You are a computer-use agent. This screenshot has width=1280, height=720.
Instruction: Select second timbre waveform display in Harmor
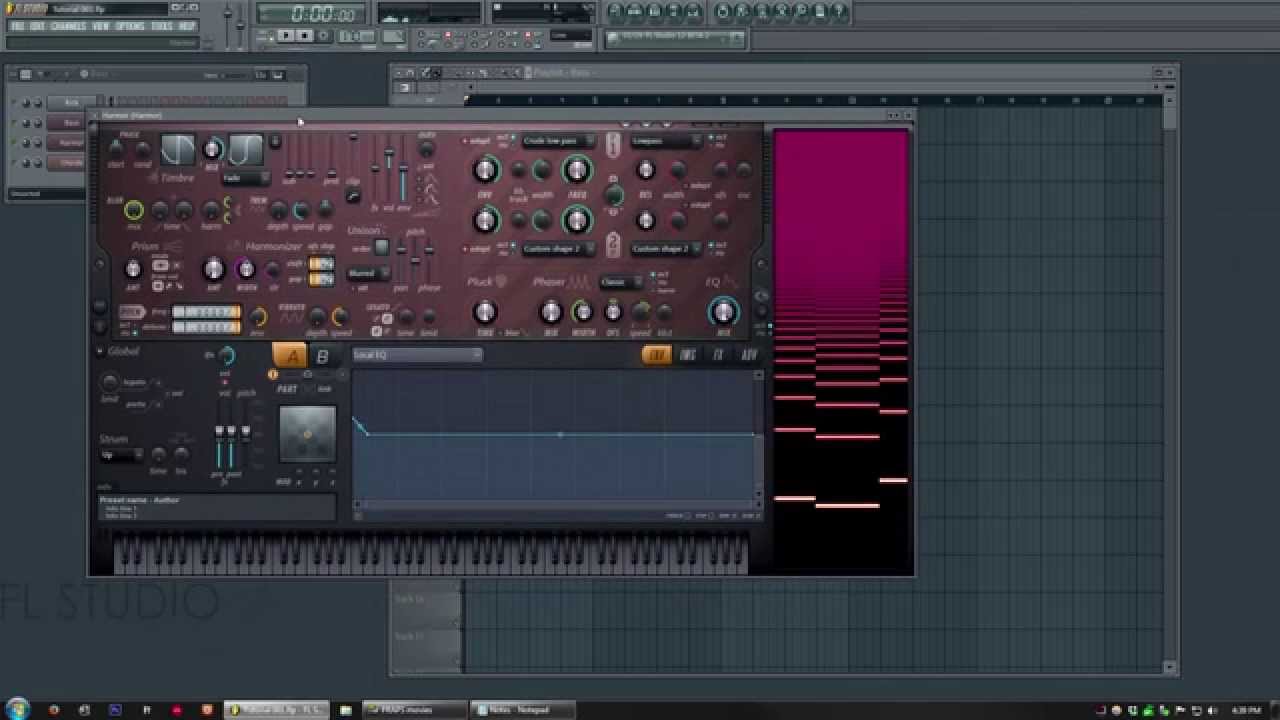pos(245,149)
